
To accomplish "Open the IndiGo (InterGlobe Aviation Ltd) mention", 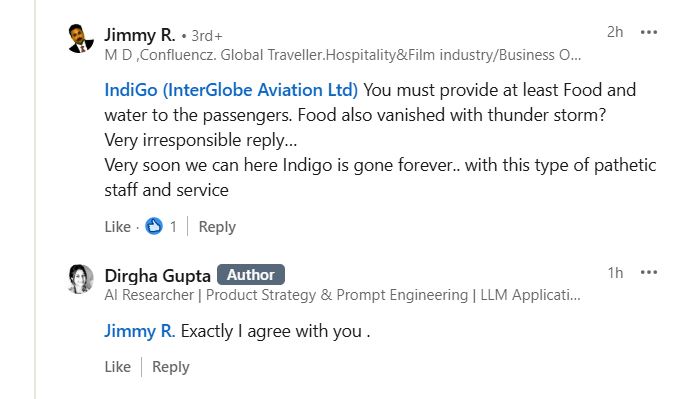I will pos(231,90).
